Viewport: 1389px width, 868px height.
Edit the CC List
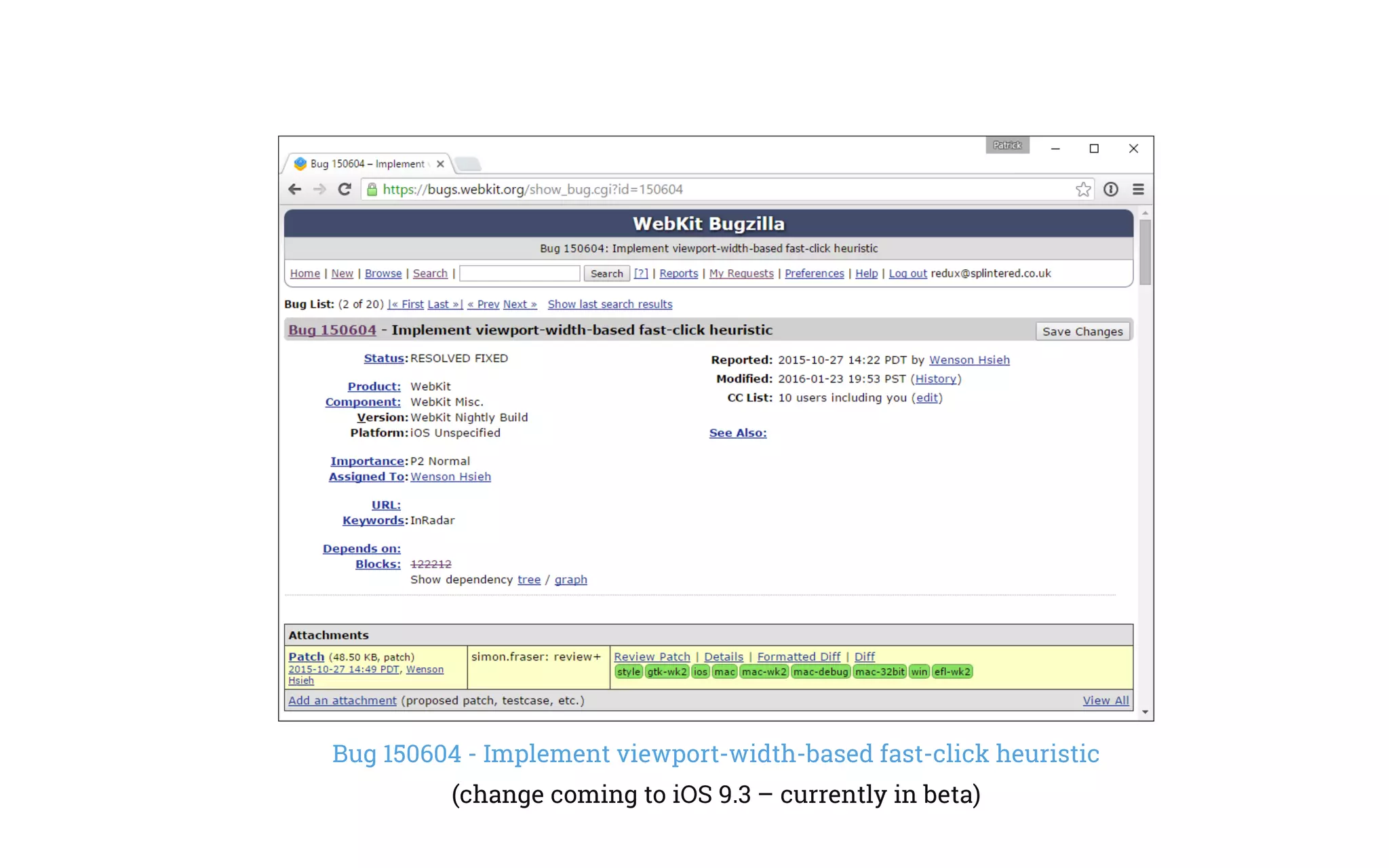[x=926, y=398]
